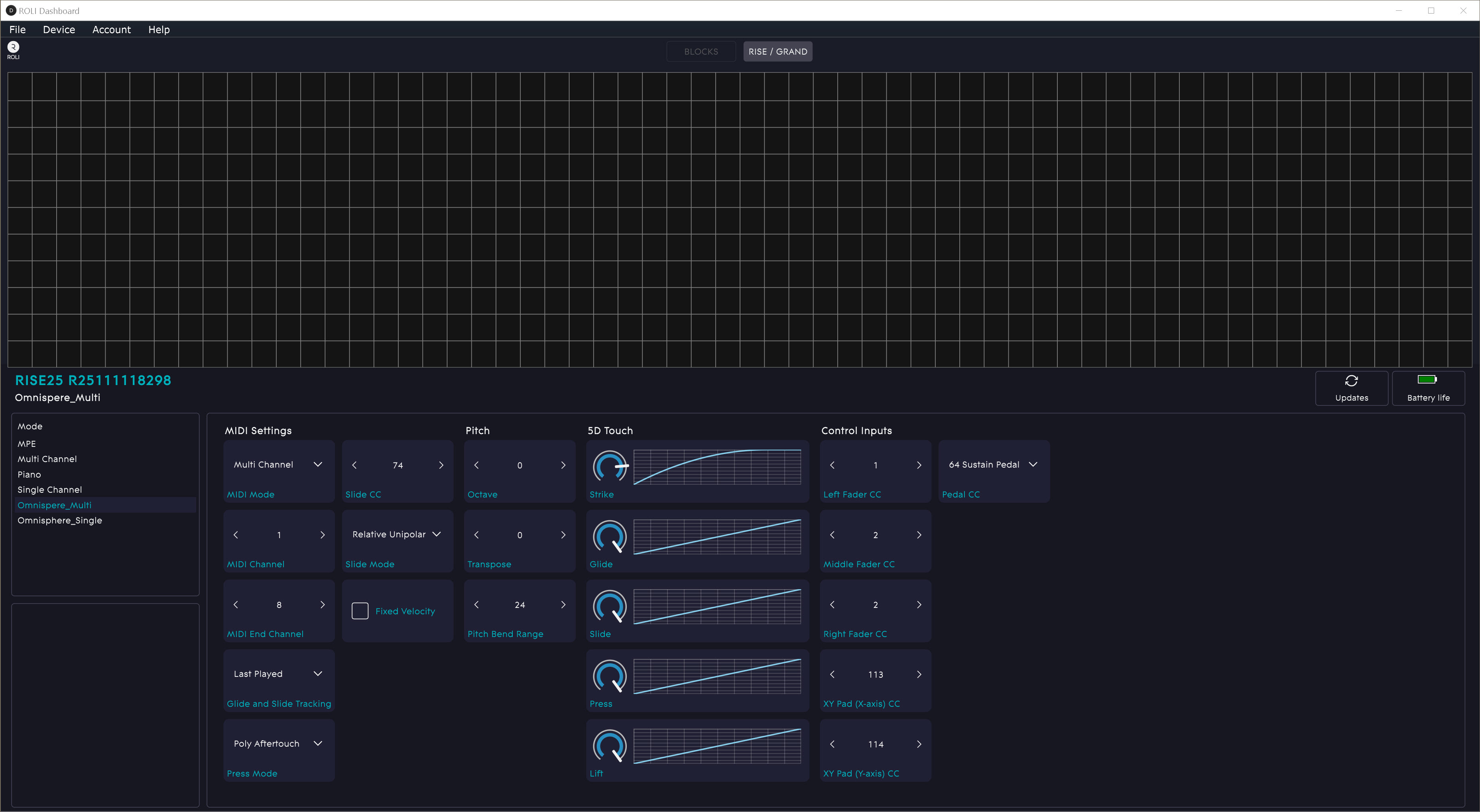This screenshot has height=812, width=1480.
Task: Click the Press sensitivity knob
Action: (610, 676)
